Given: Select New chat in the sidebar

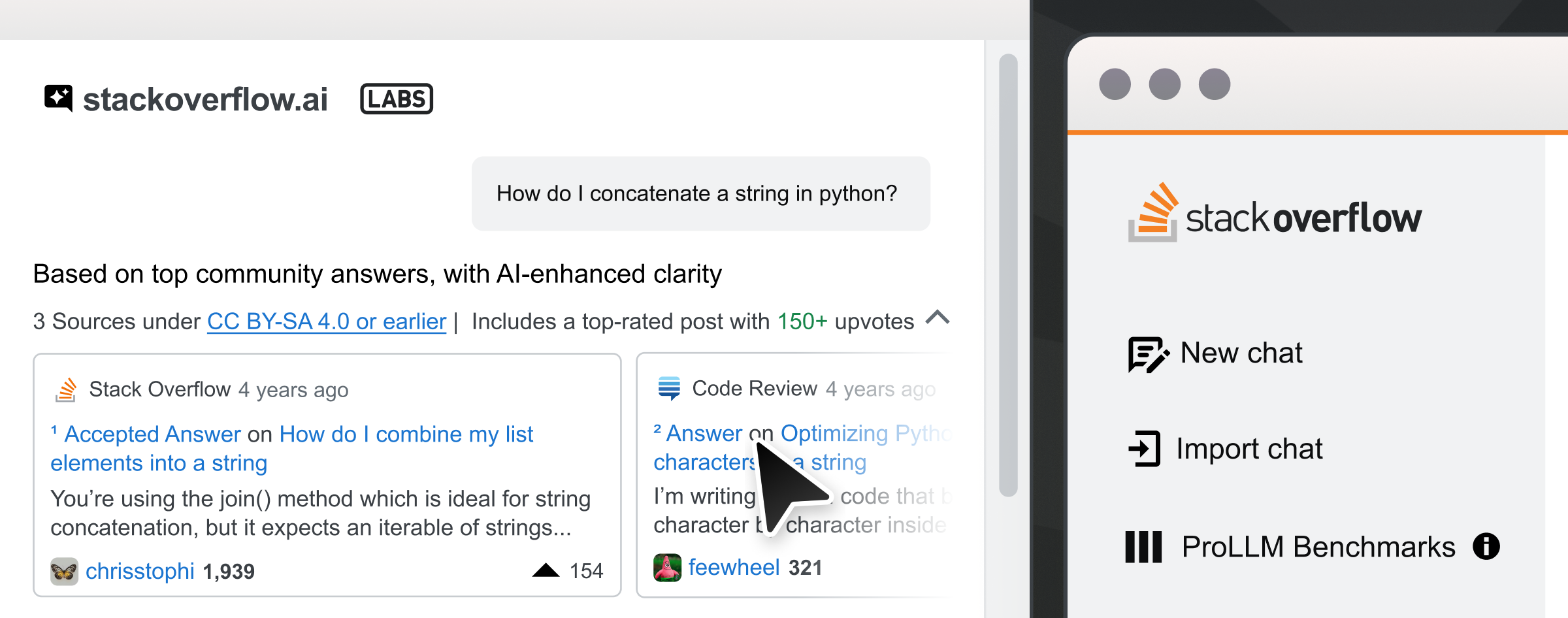Looking at the screenshot, I should (1241, 353).
